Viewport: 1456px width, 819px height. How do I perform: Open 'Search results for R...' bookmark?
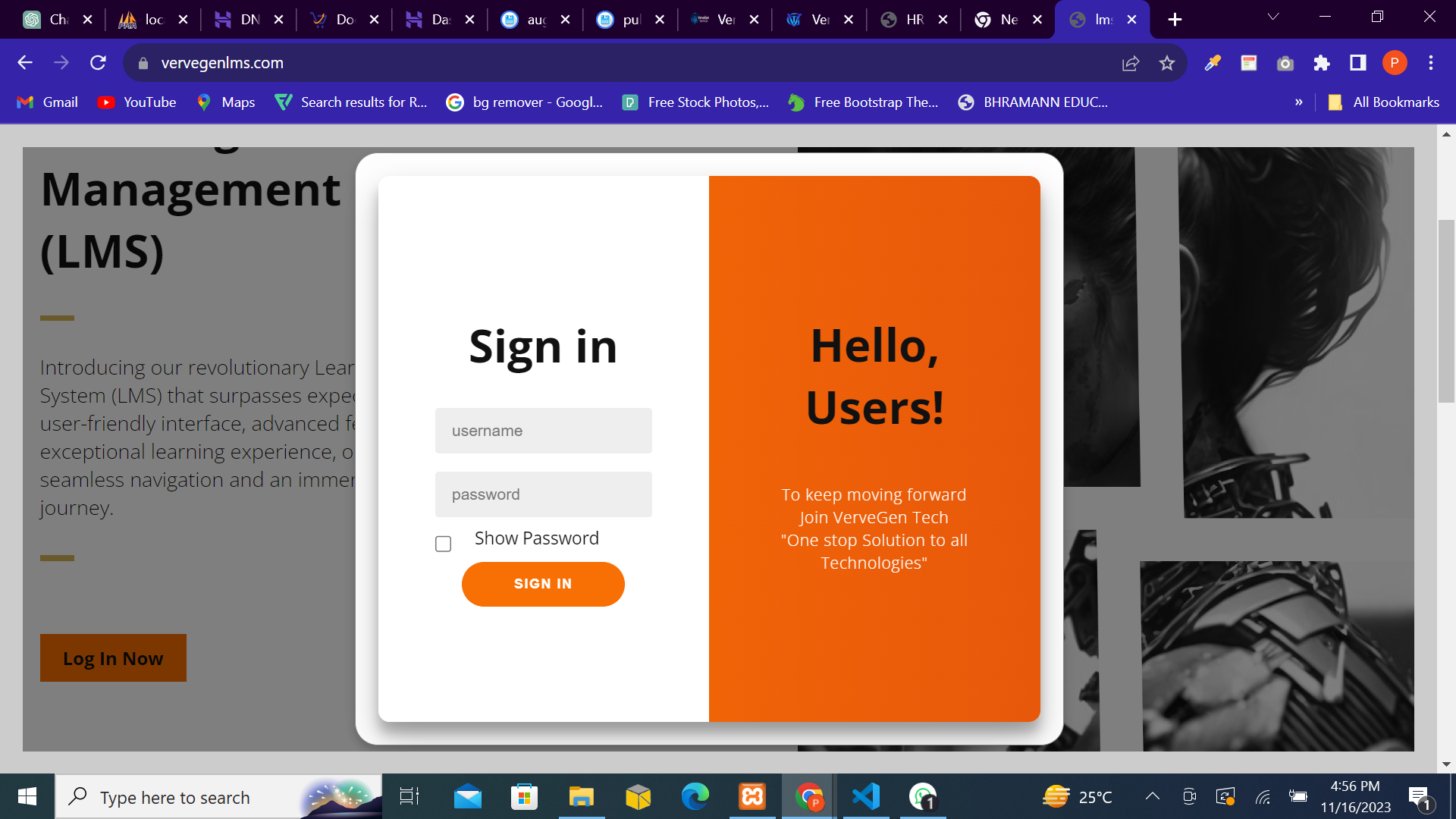coord(351,102)
